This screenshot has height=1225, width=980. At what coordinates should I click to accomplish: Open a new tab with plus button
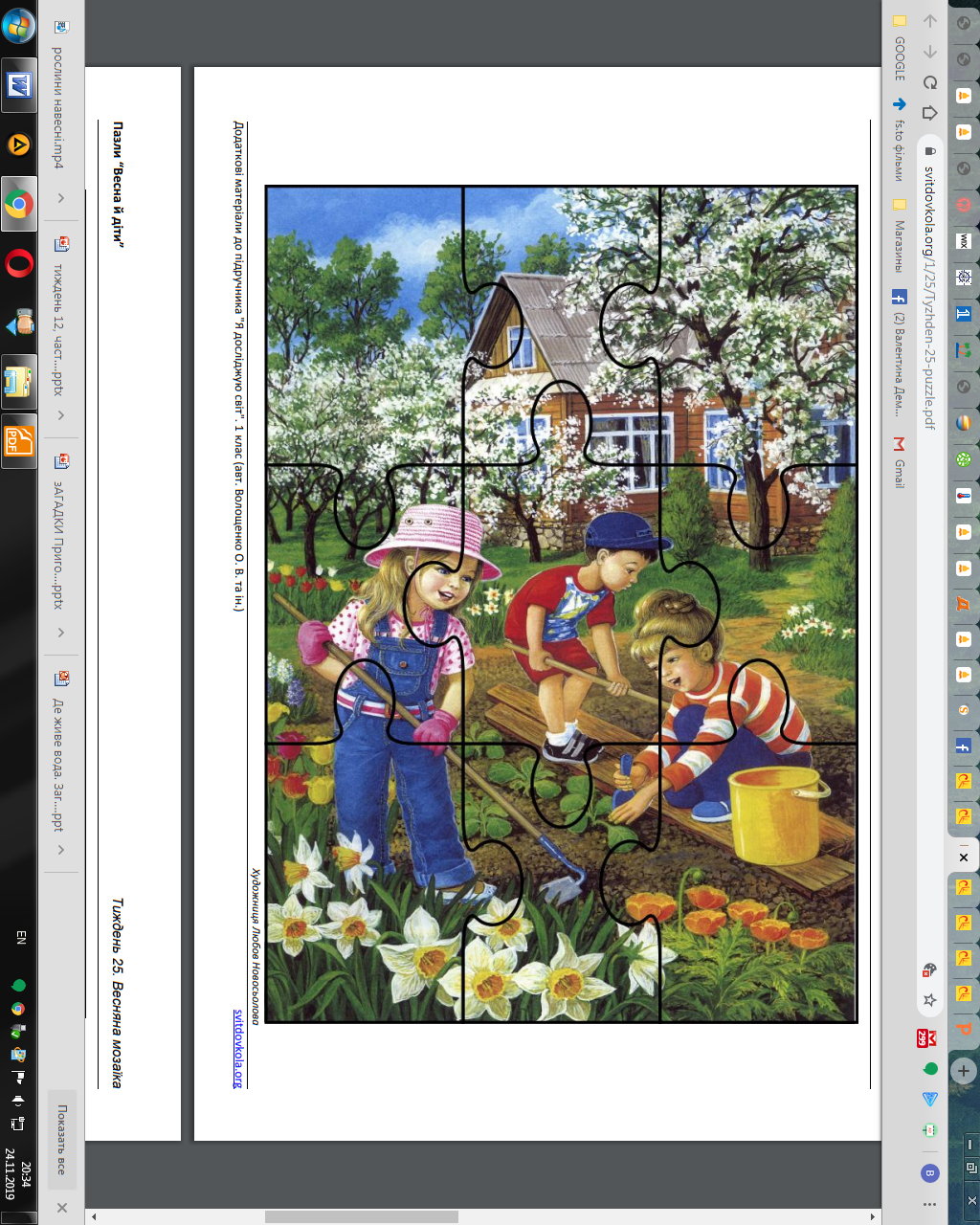click(x=964, y=1071)
